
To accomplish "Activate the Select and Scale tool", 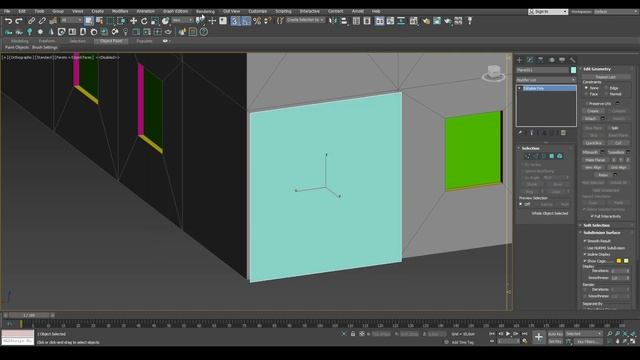I will pos(155,21).
